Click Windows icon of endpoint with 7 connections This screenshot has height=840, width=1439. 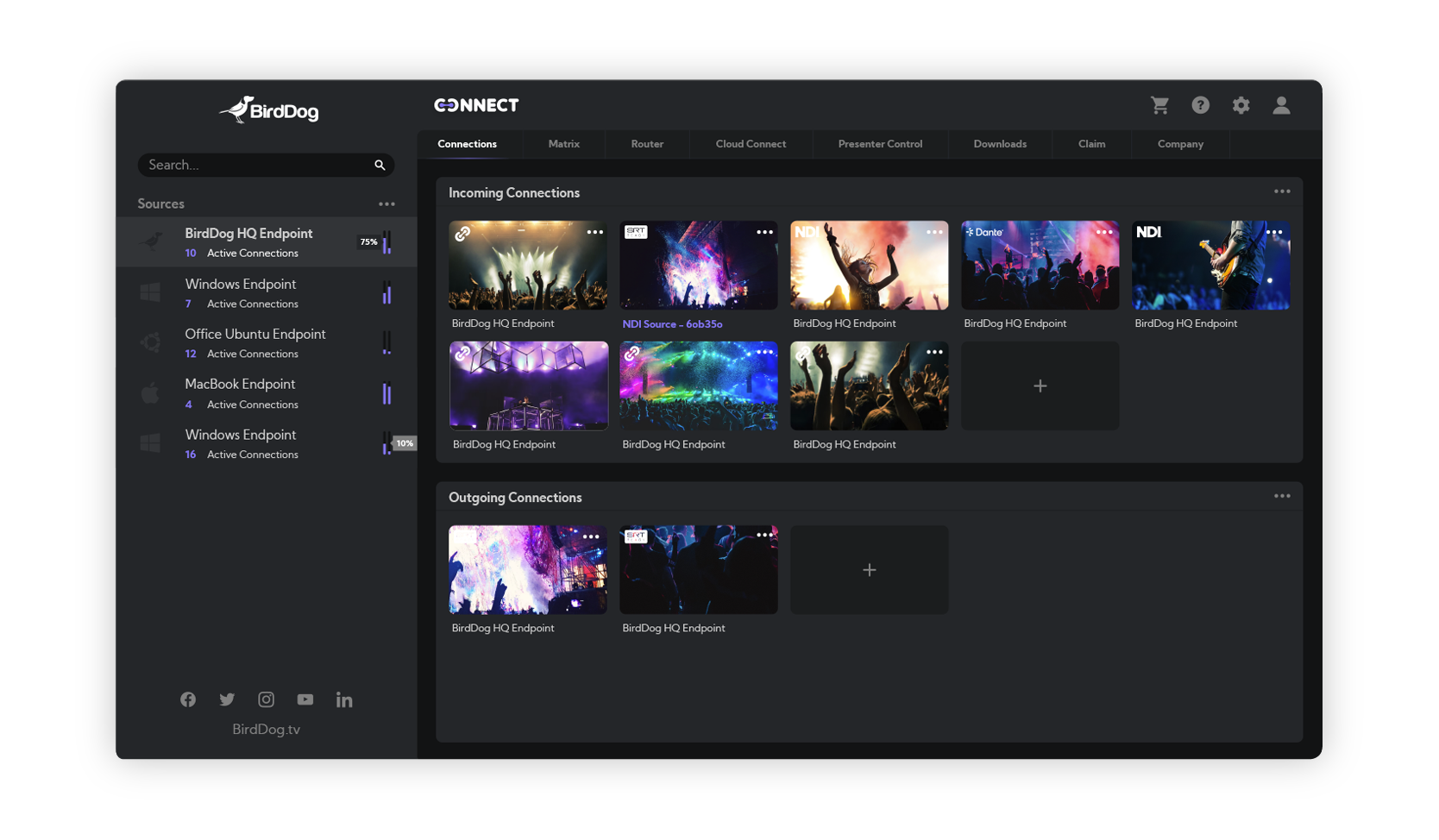pyautogui.click(x=150, y=292)
